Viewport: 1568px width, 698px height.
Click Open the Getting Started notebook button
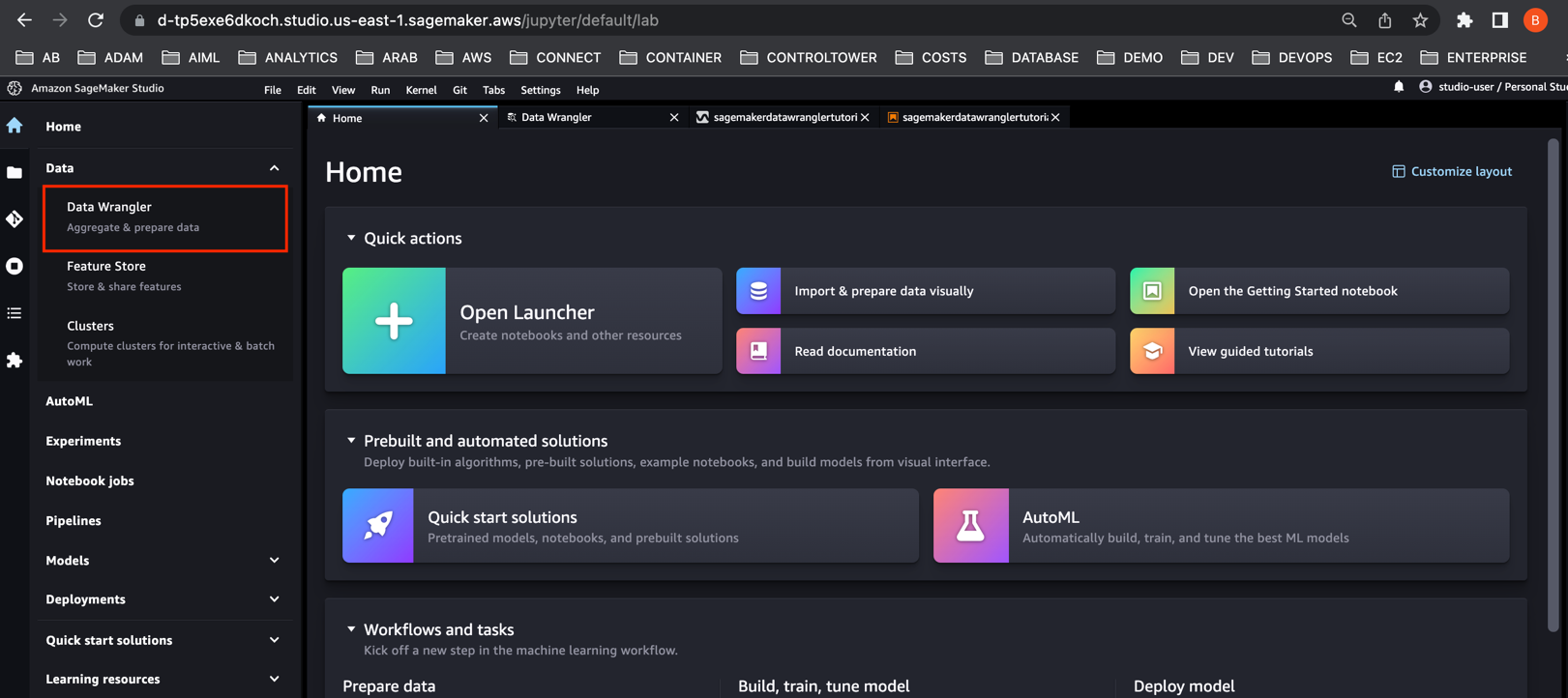click(x=1319, y=291)
